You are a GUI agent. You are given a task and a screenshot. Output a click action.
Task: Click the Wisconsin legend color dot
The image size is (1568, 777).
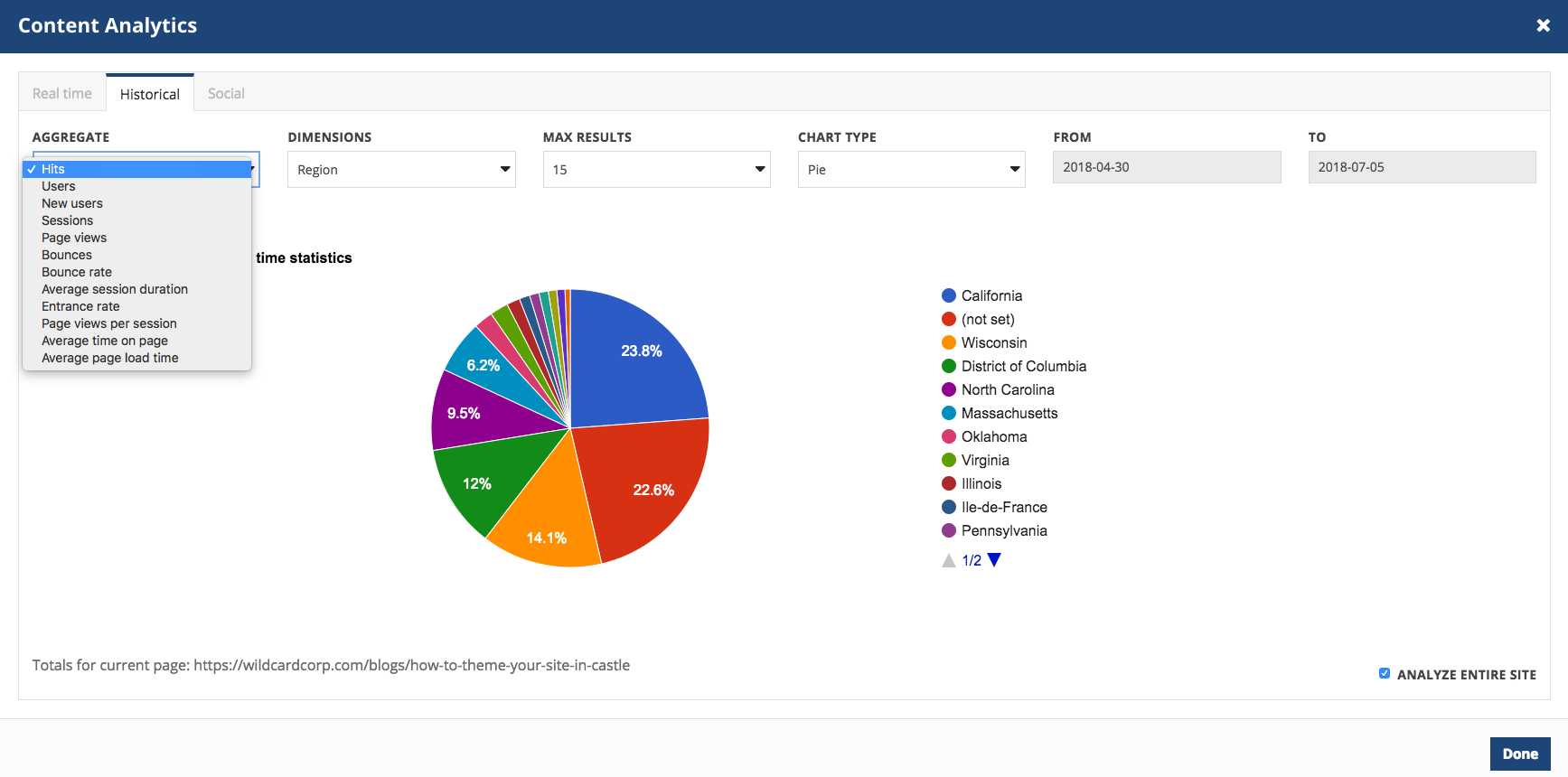coord(949,342)
